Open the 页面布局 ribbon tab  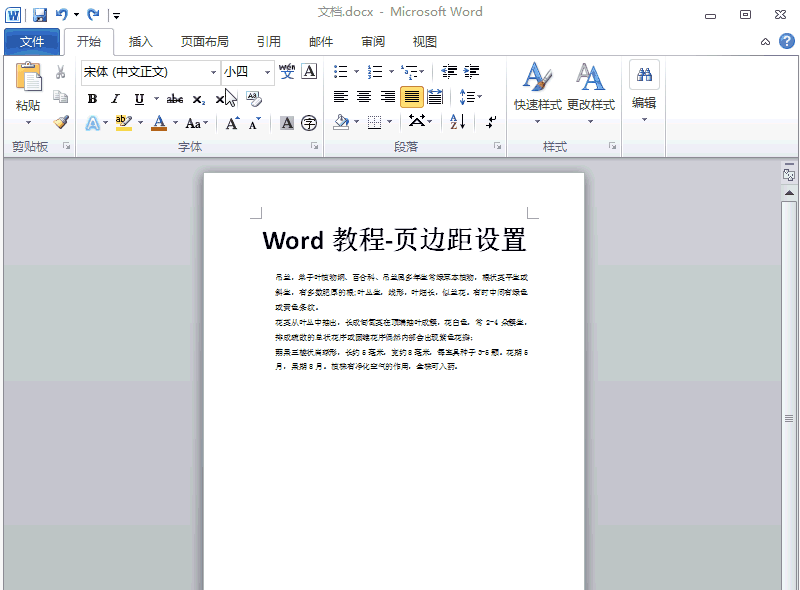pyautogui.click(x=204, y=42)
